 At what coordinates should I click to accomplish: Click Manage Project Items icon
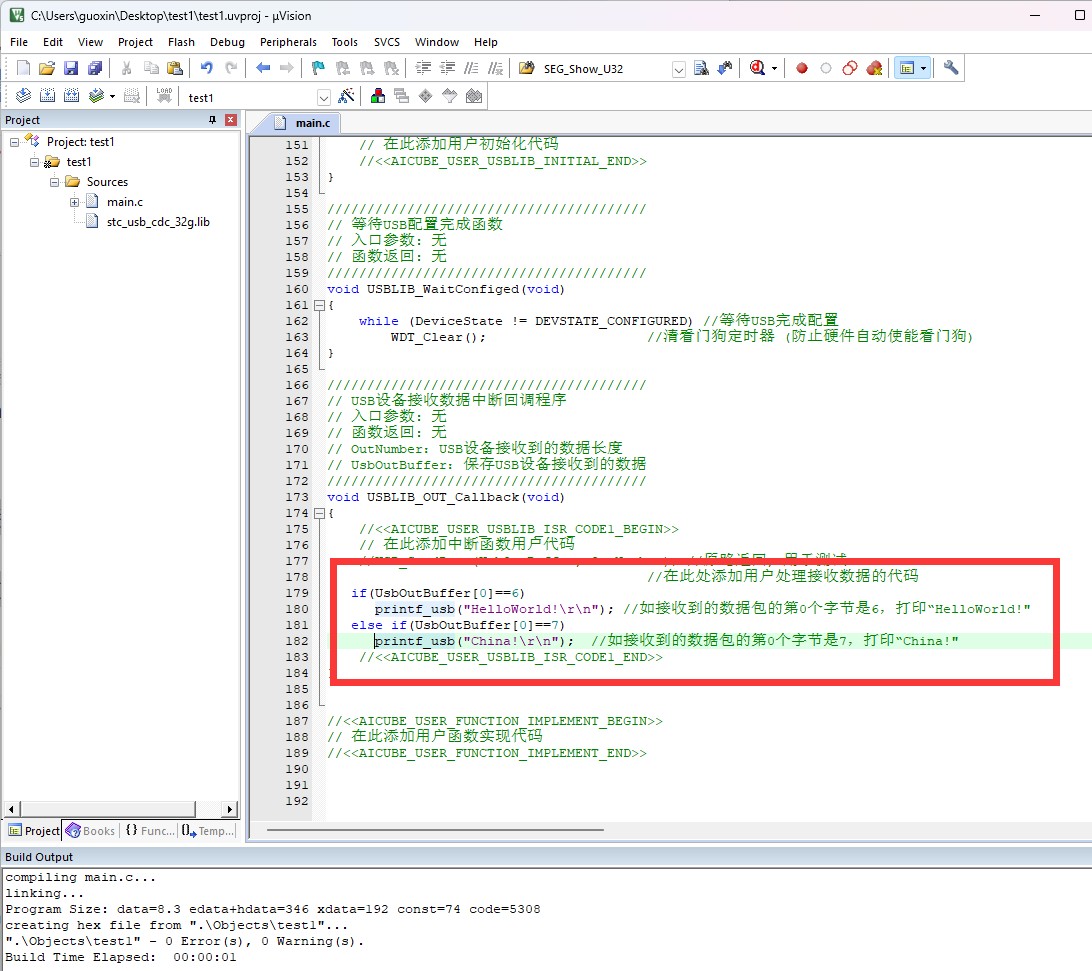pyautogui.click(x=378, y=96)
